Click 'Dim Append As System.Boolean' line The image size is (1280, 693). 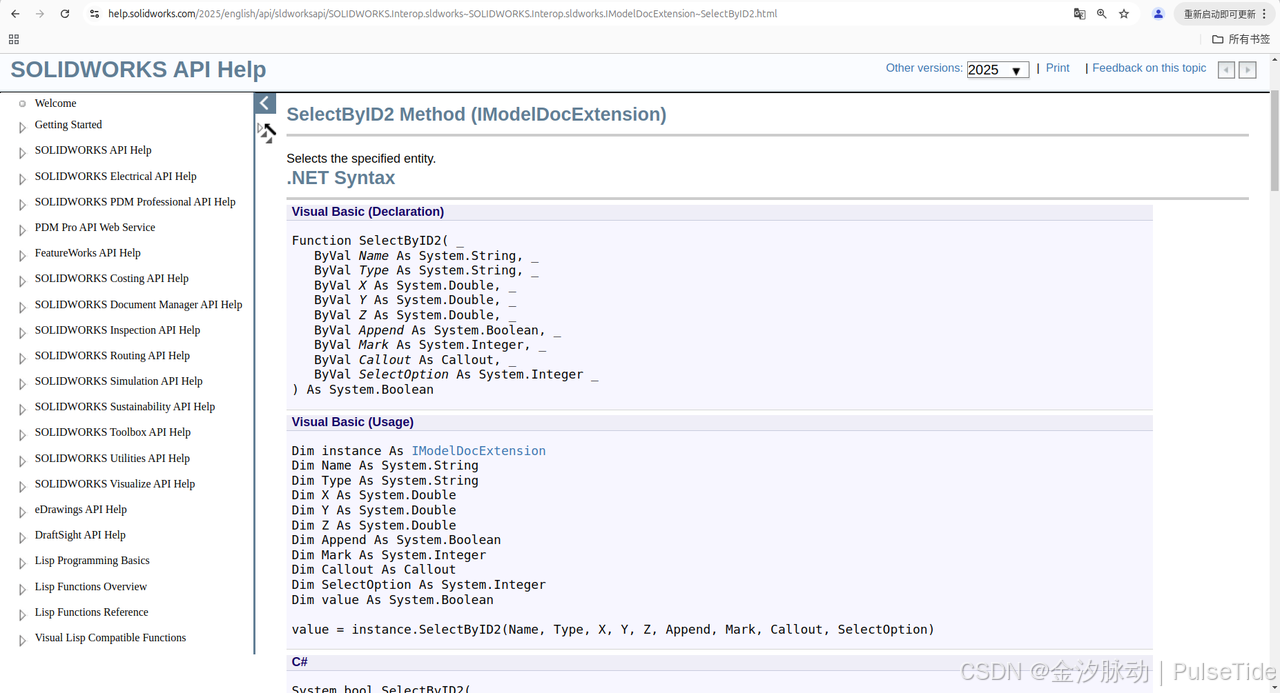pos(396,540)
